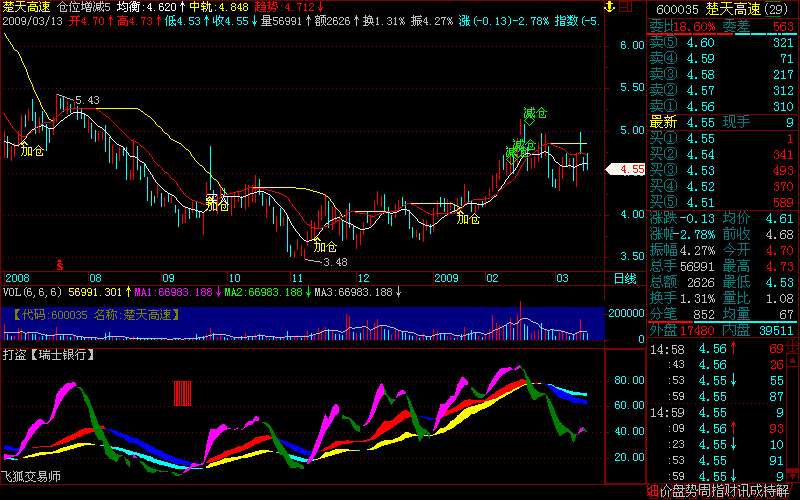Click the 4.55 current price tag on the axis
Image resolution: width=800 pixels, height=500 pixels.
pyautogui.click(x=626, y=169)
